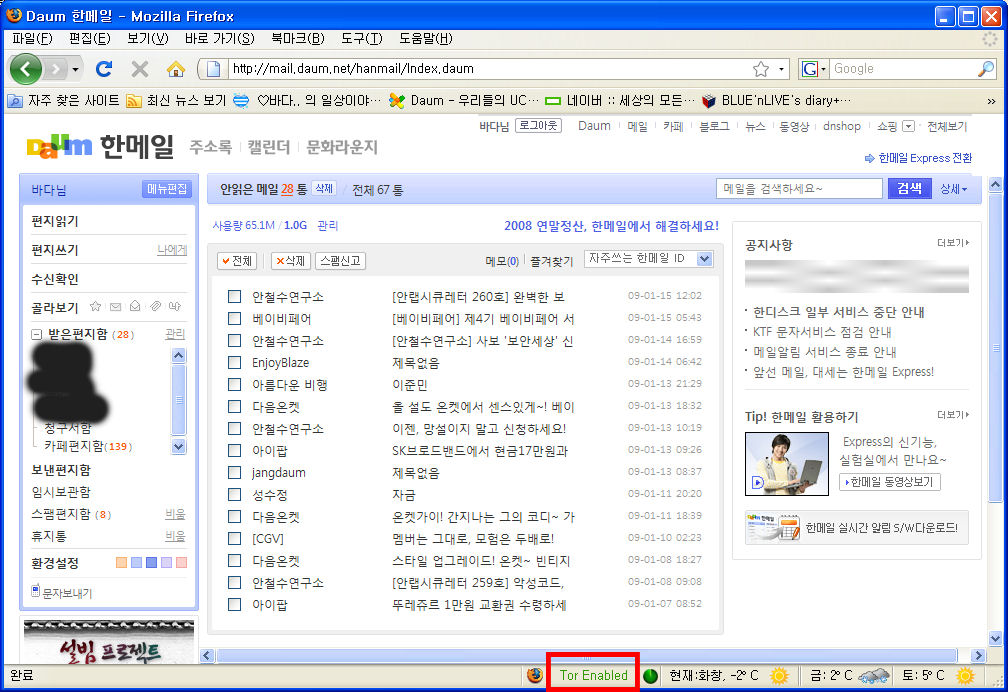The height and width of the screenshot is (692, 1008).
Task: Open the 도구(T) menu
Action: [361, 39]
